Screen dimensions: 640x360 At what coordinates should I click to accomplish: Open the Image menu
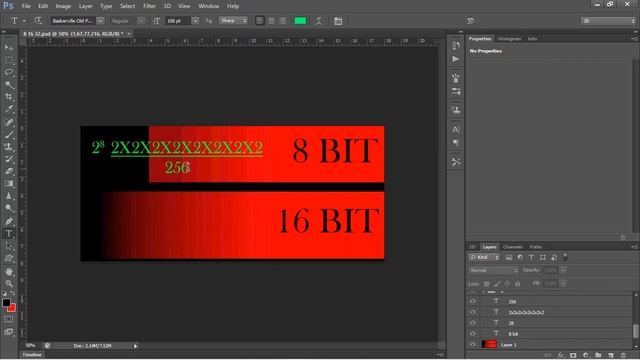click(63, 6)
